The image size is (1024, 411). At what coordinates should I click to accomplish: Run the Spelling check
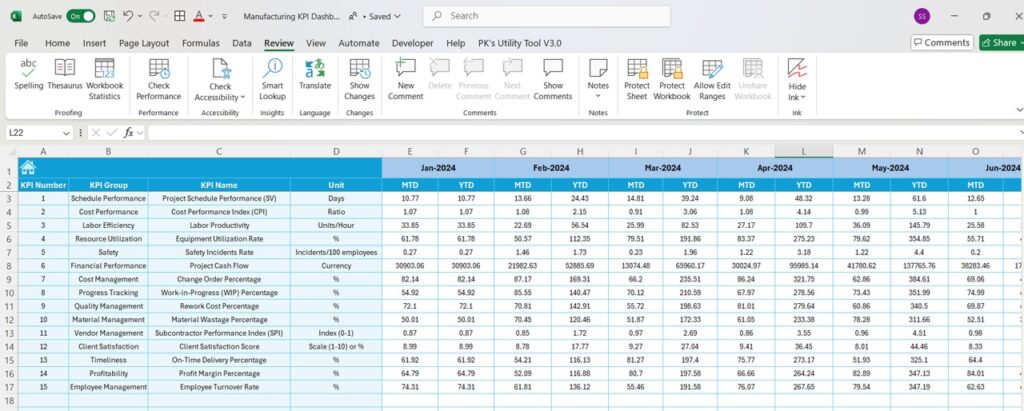(29, 74)
